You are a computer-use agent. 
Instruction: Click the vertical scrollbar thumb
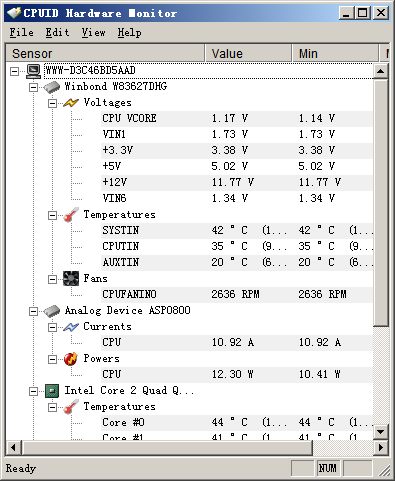380,202
